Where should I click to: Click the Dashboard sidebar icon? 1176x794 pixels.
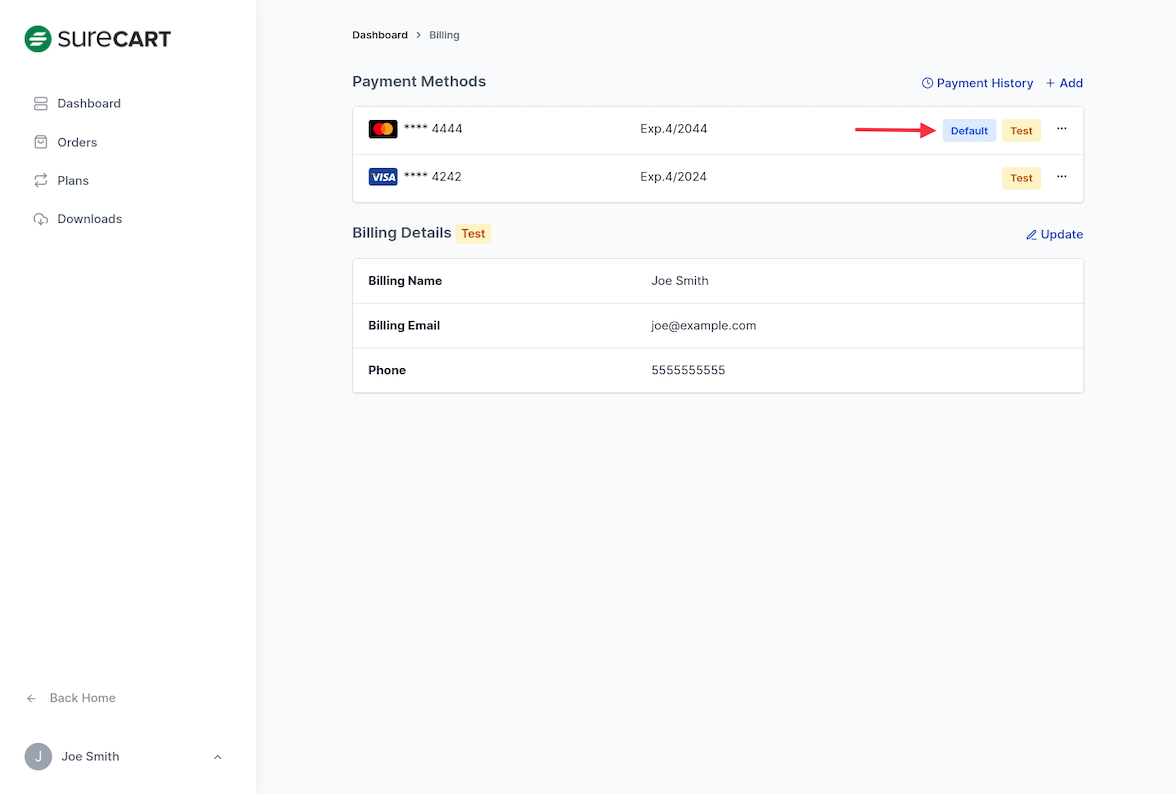pos(41,104)
